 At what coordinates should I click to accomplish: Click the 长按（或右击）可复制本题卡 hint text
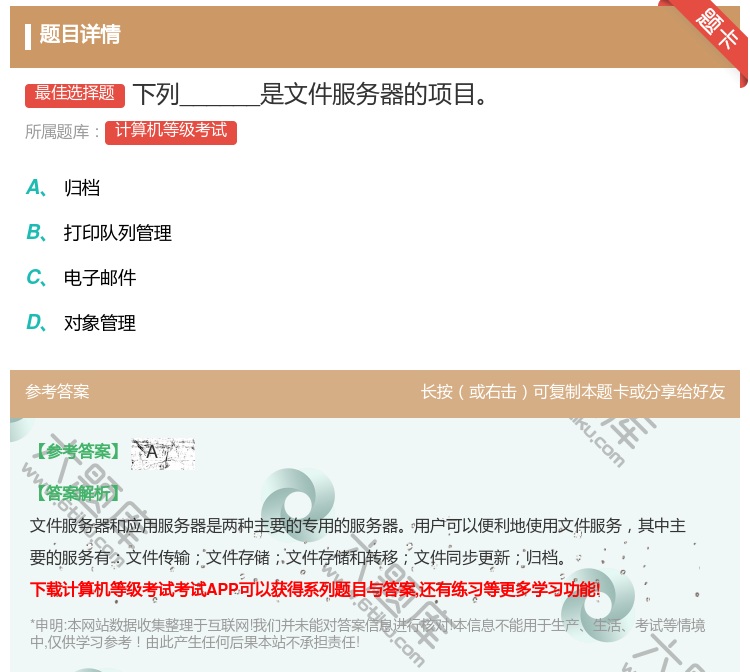click(573, 392)
